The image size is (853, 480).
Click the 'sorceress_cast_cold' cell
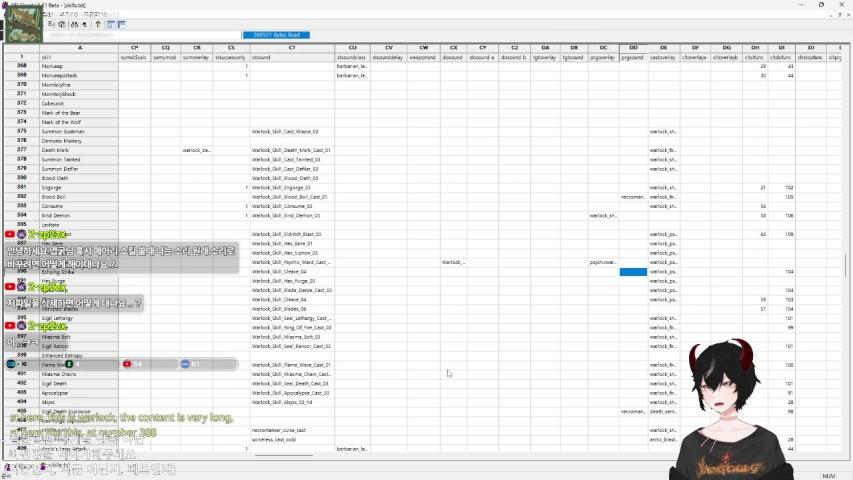(292, 439)
